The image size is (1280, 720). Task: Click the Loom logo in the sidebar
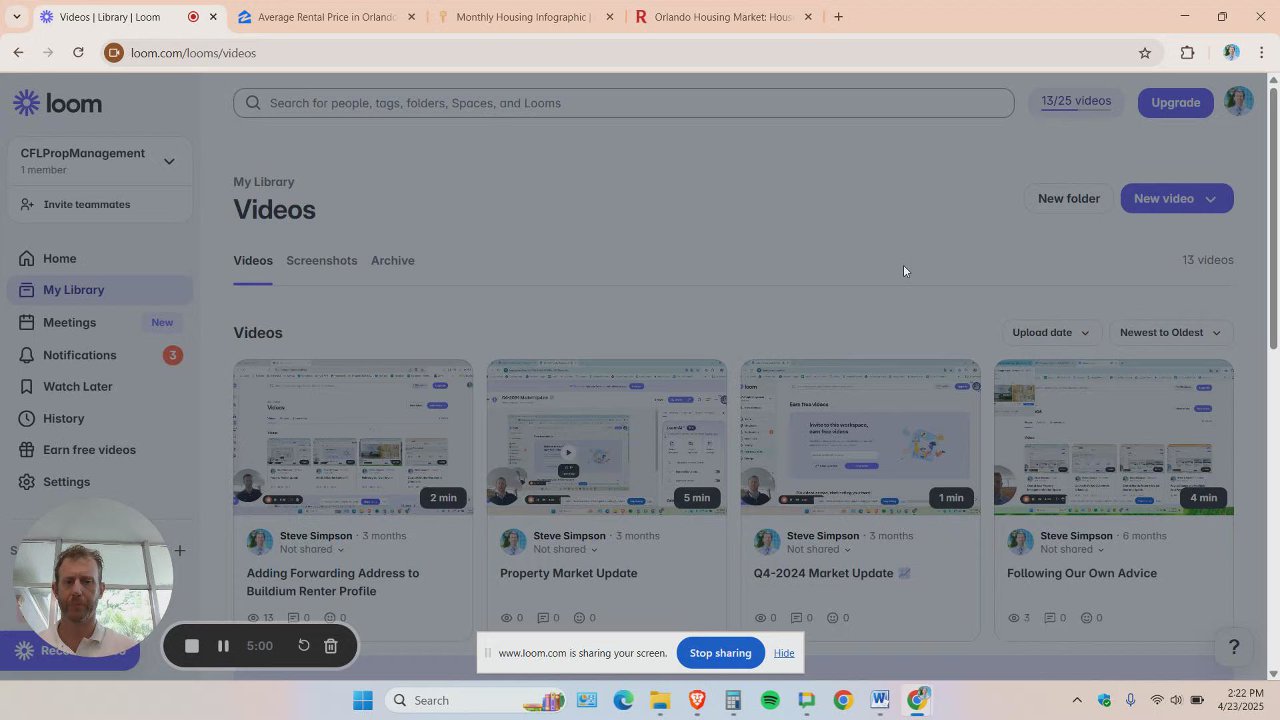point(58,103)
